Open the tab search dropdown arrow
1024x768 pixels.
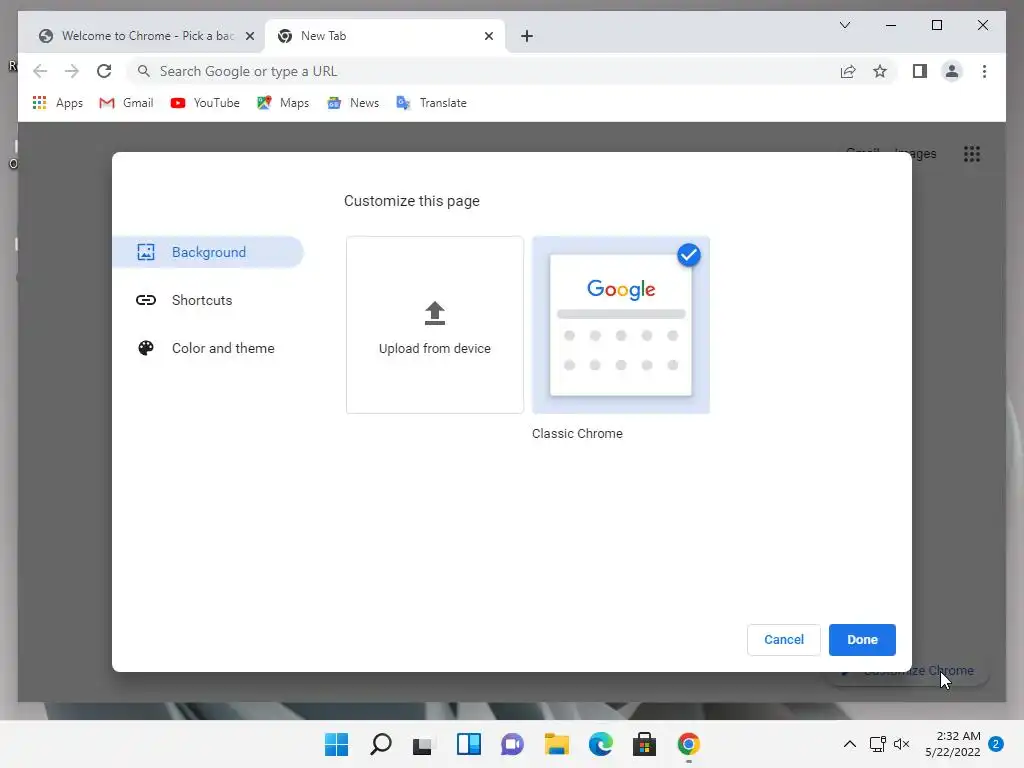click(845, 25)
